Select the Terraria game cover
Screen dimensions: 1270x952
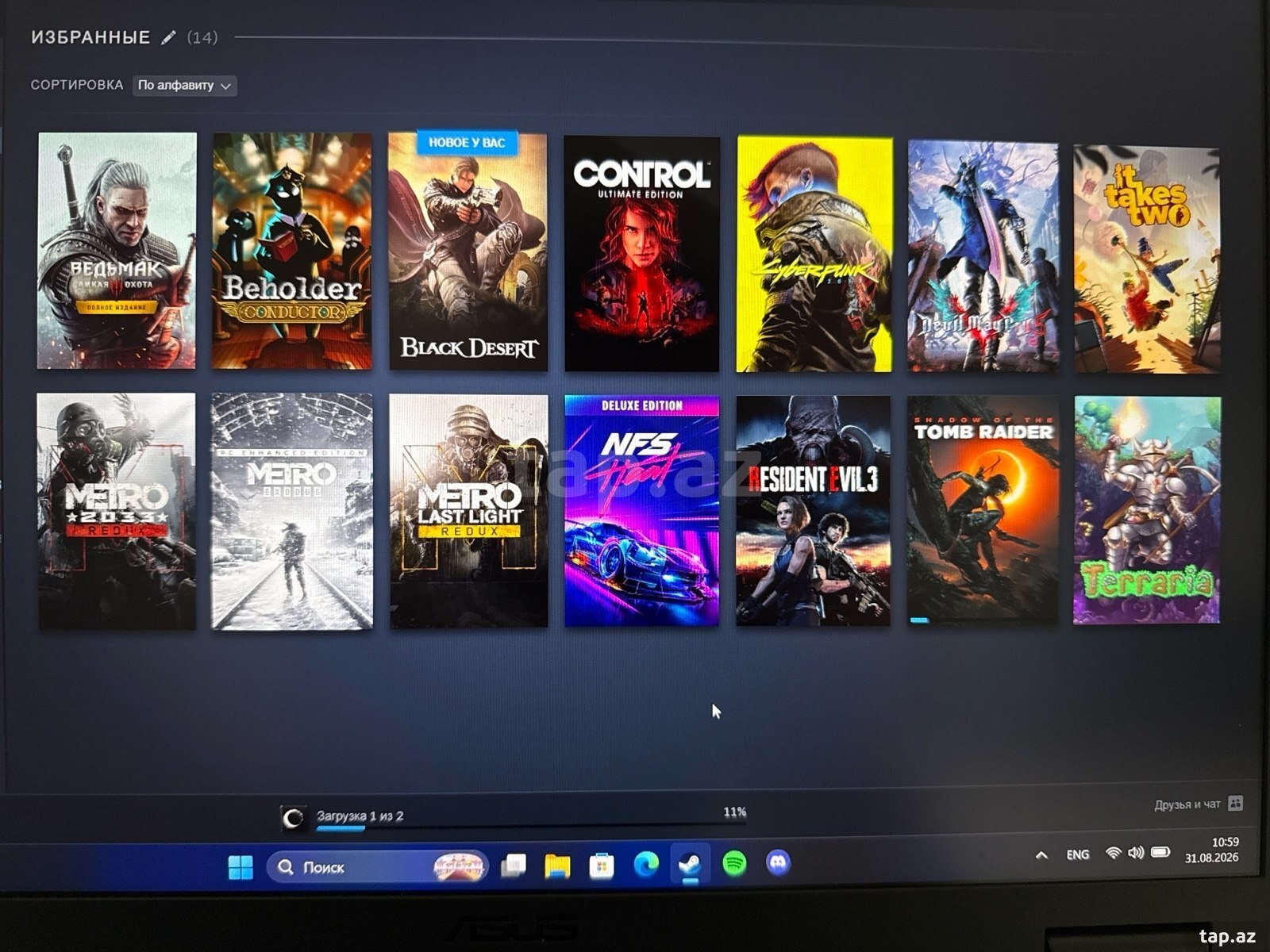1147,511
